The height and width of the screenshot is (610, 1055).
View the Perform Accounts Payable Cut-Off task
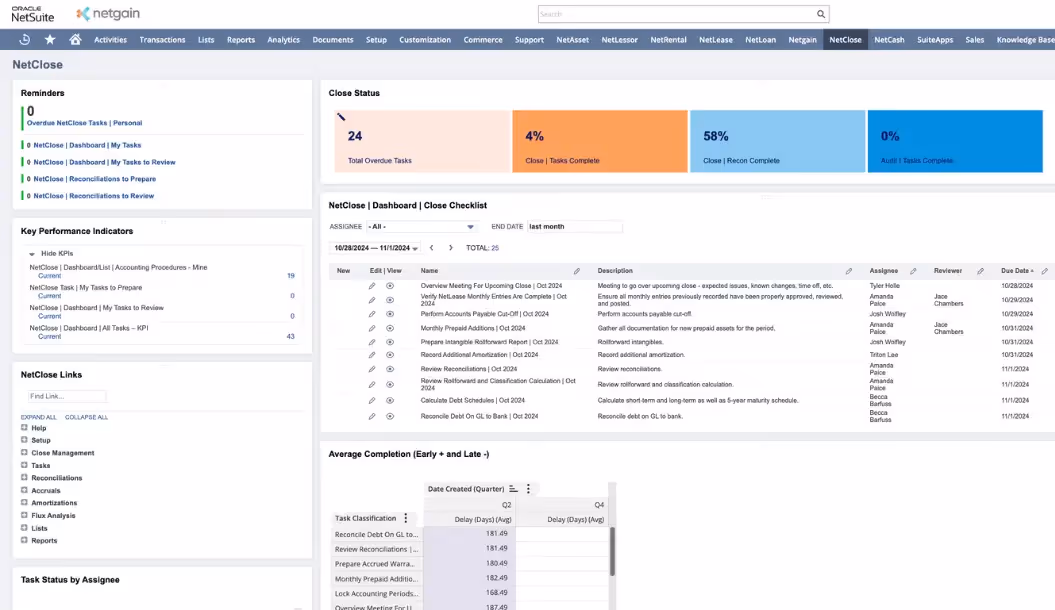[390, 314]
